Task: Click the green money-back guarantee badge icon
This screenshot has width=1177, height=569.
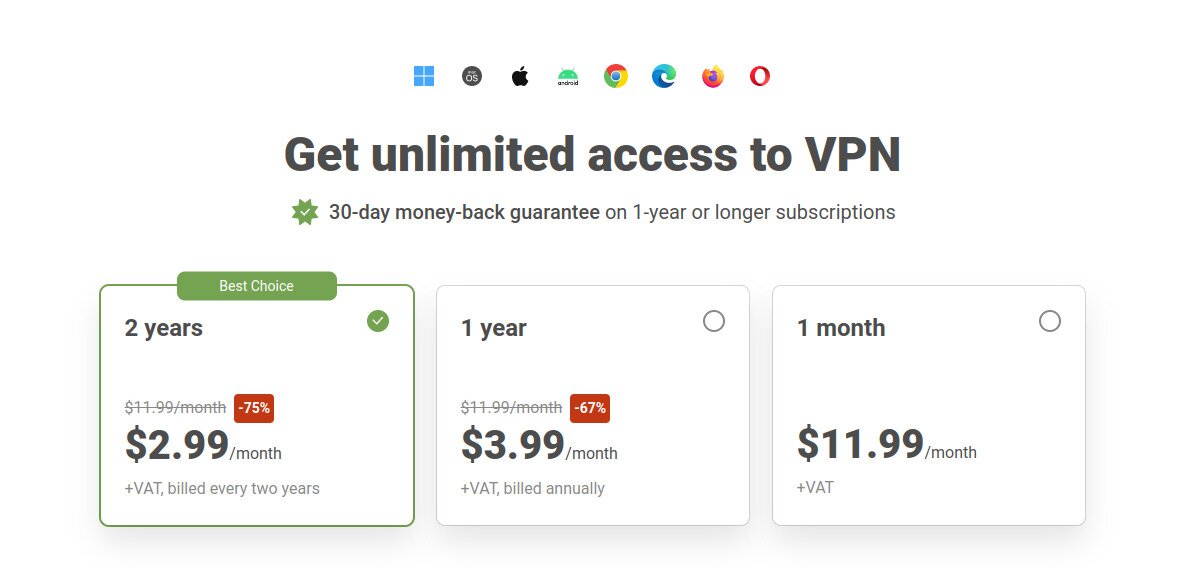Action: (x=305, y=212)
